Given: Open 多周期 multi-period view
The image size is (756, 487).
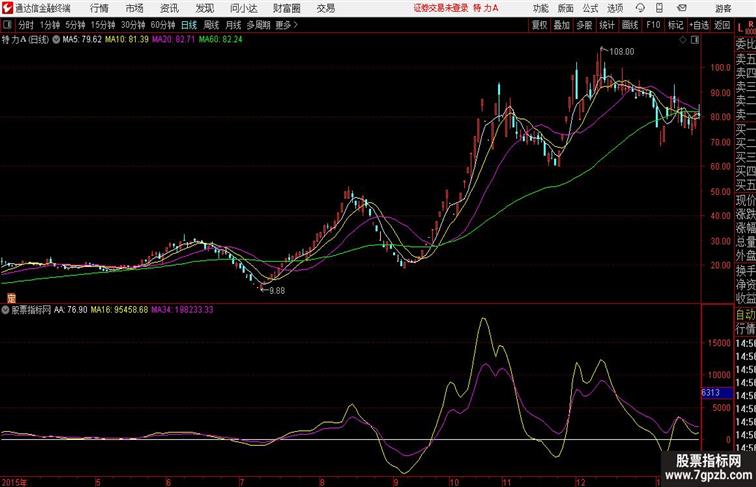Looking at the screenshot, I should tap(258, 25).
